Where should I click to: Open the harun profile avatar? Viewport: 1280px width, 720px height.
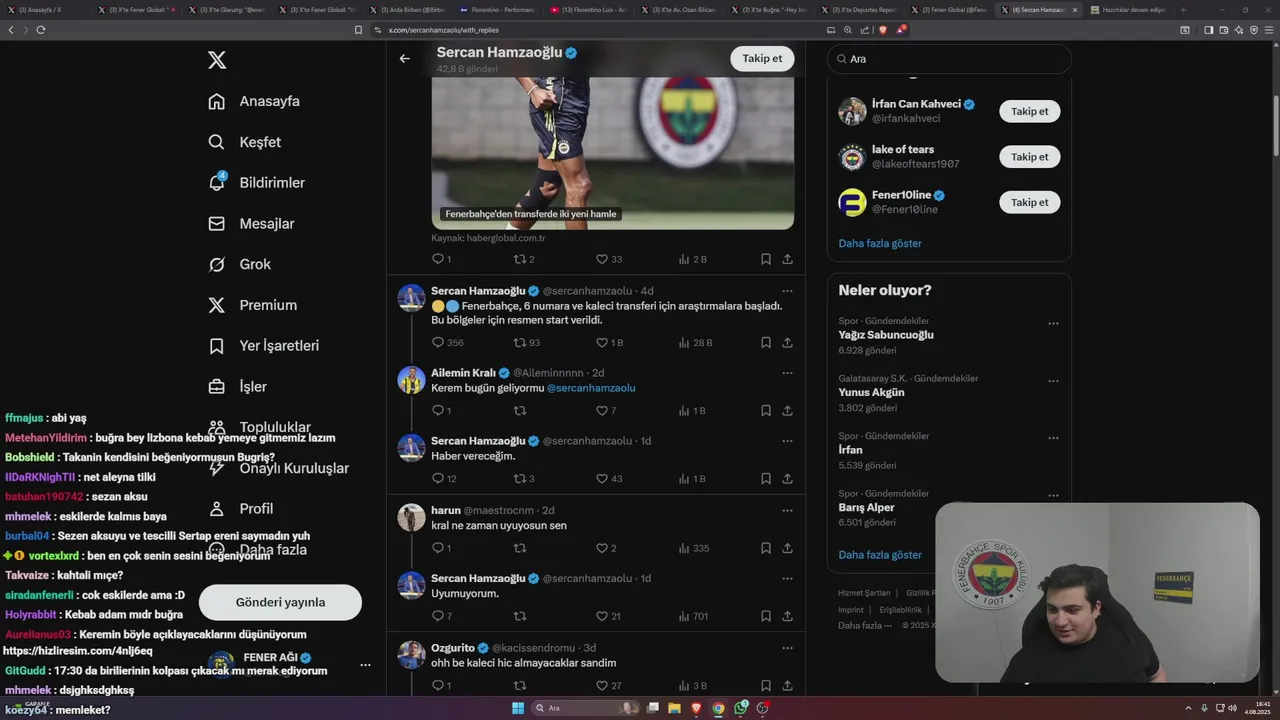tap(411, 517)
